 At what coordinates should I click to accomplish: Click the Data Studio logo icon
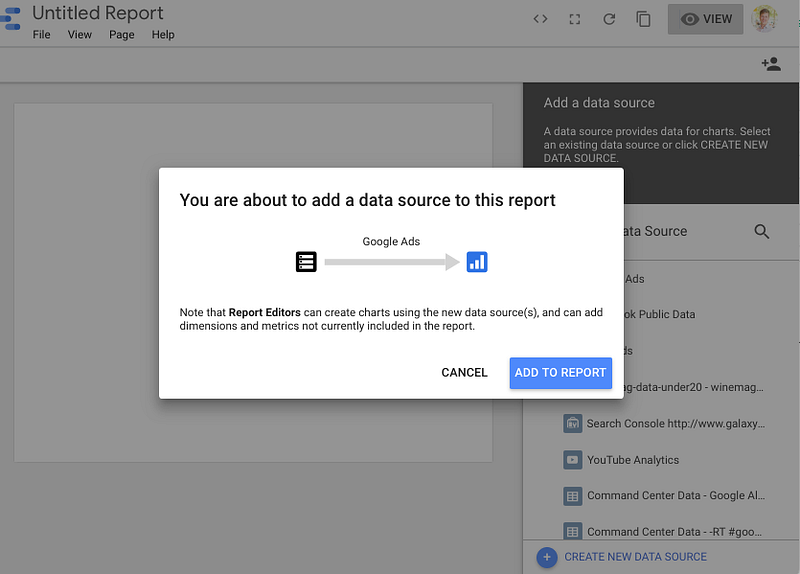pos(10,19)
